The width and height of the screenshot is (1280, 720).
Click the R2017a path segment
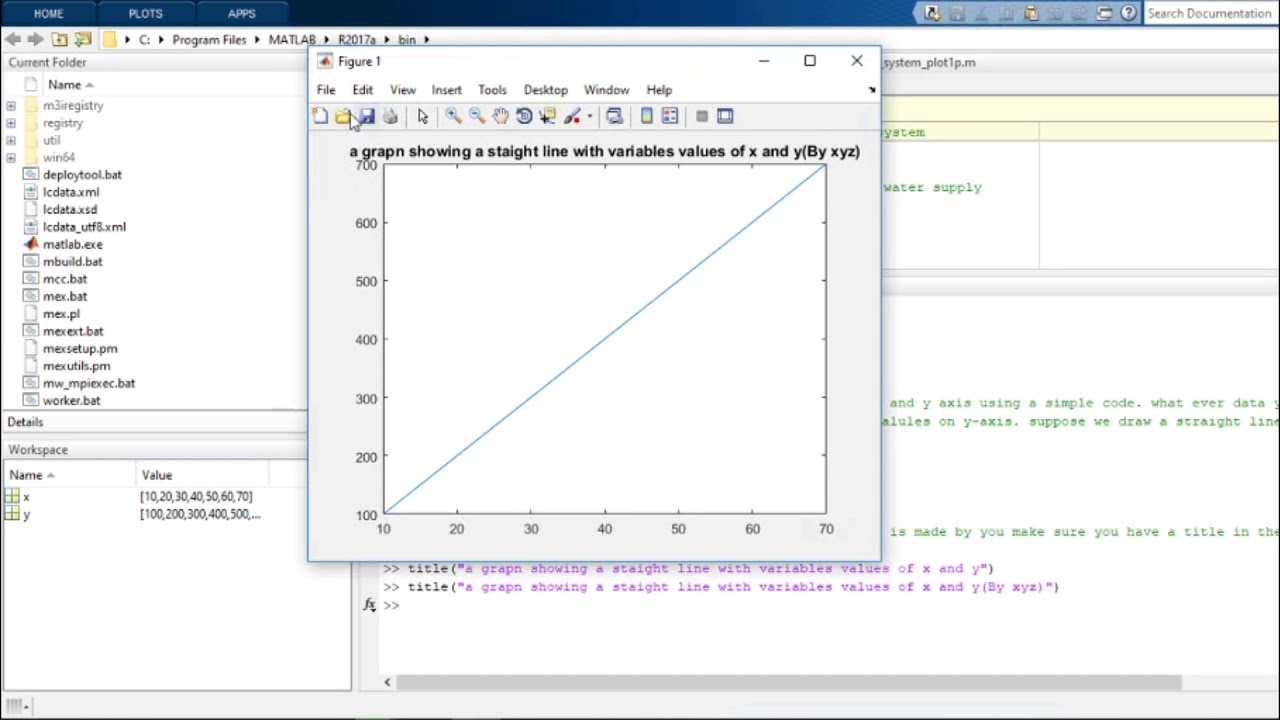[x=357, y=40]
